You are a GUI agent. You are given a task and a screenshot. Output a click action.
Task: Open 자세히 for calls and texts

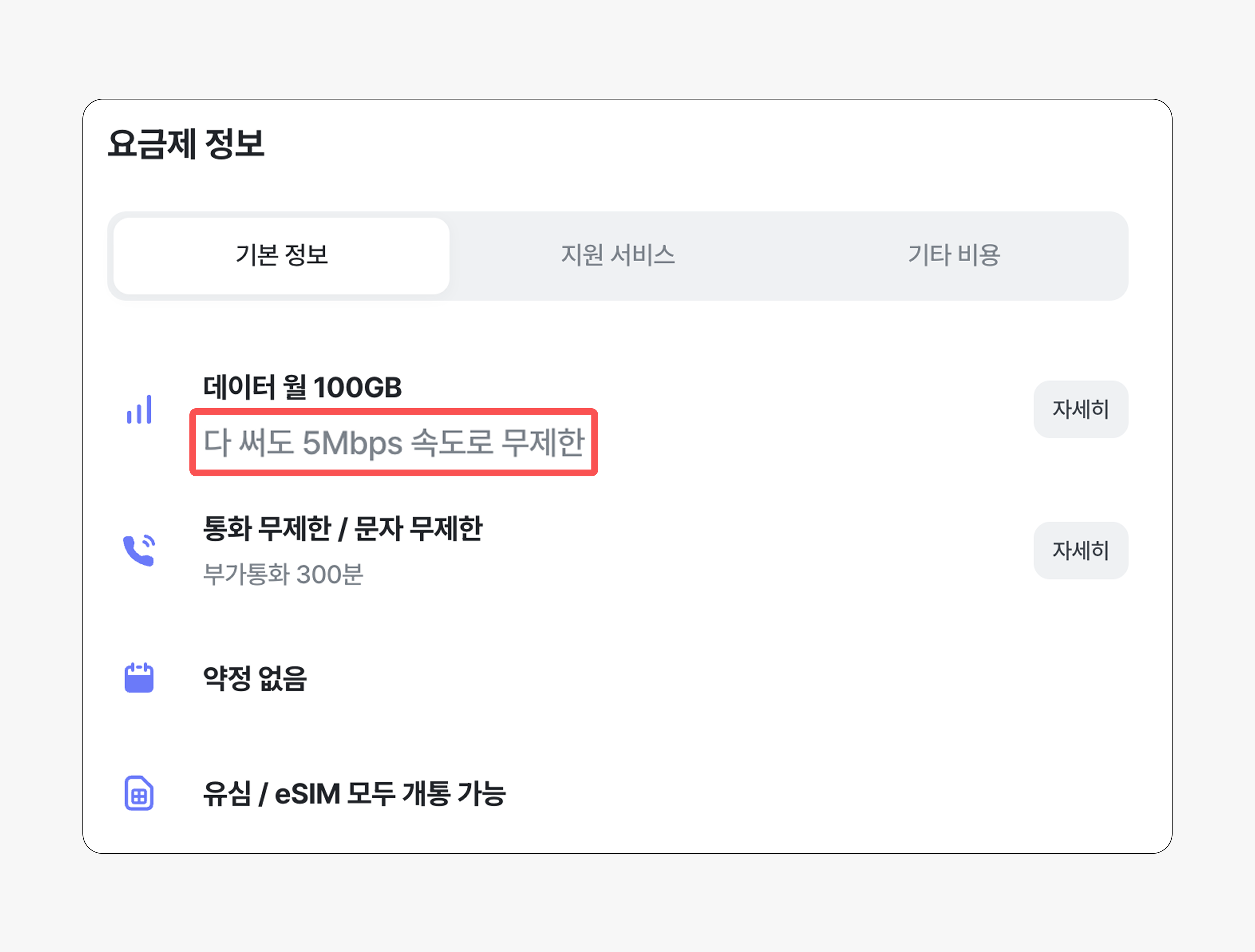(x=1081, y=550)
